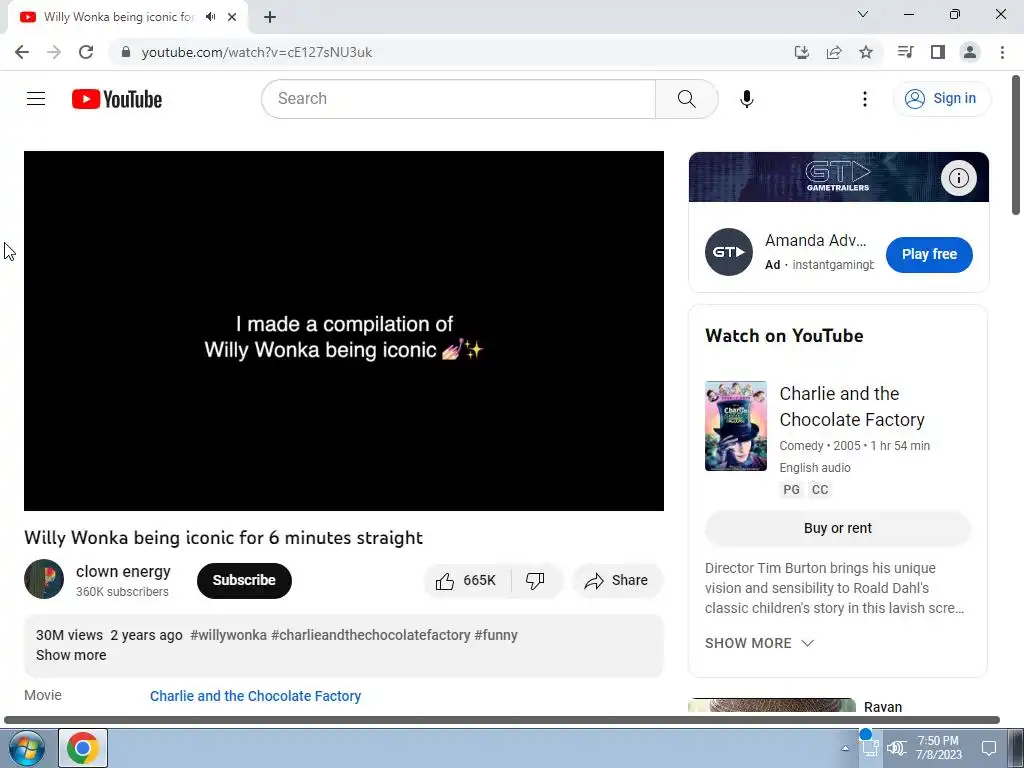
Task: Share this page from address bar
Action: [834, 52]
